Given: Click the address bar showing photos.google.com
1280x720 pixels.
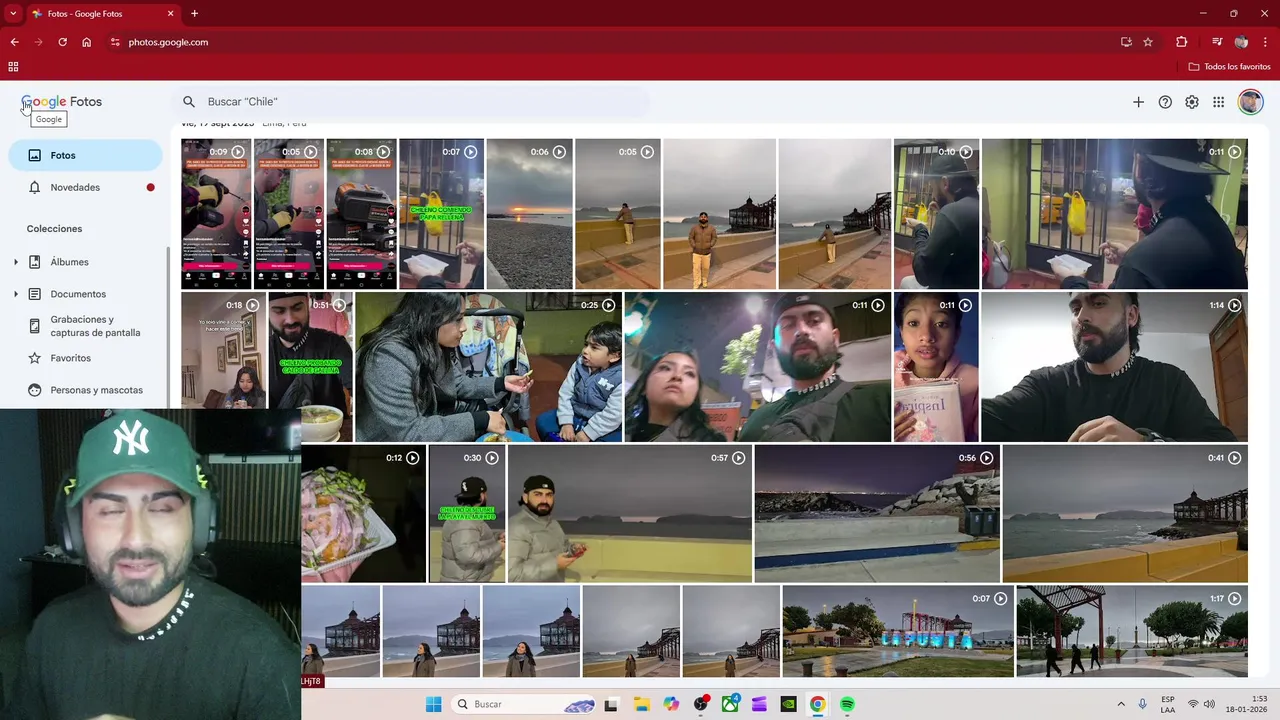Looking at the screenshot, I should click(x=610, y=42).
